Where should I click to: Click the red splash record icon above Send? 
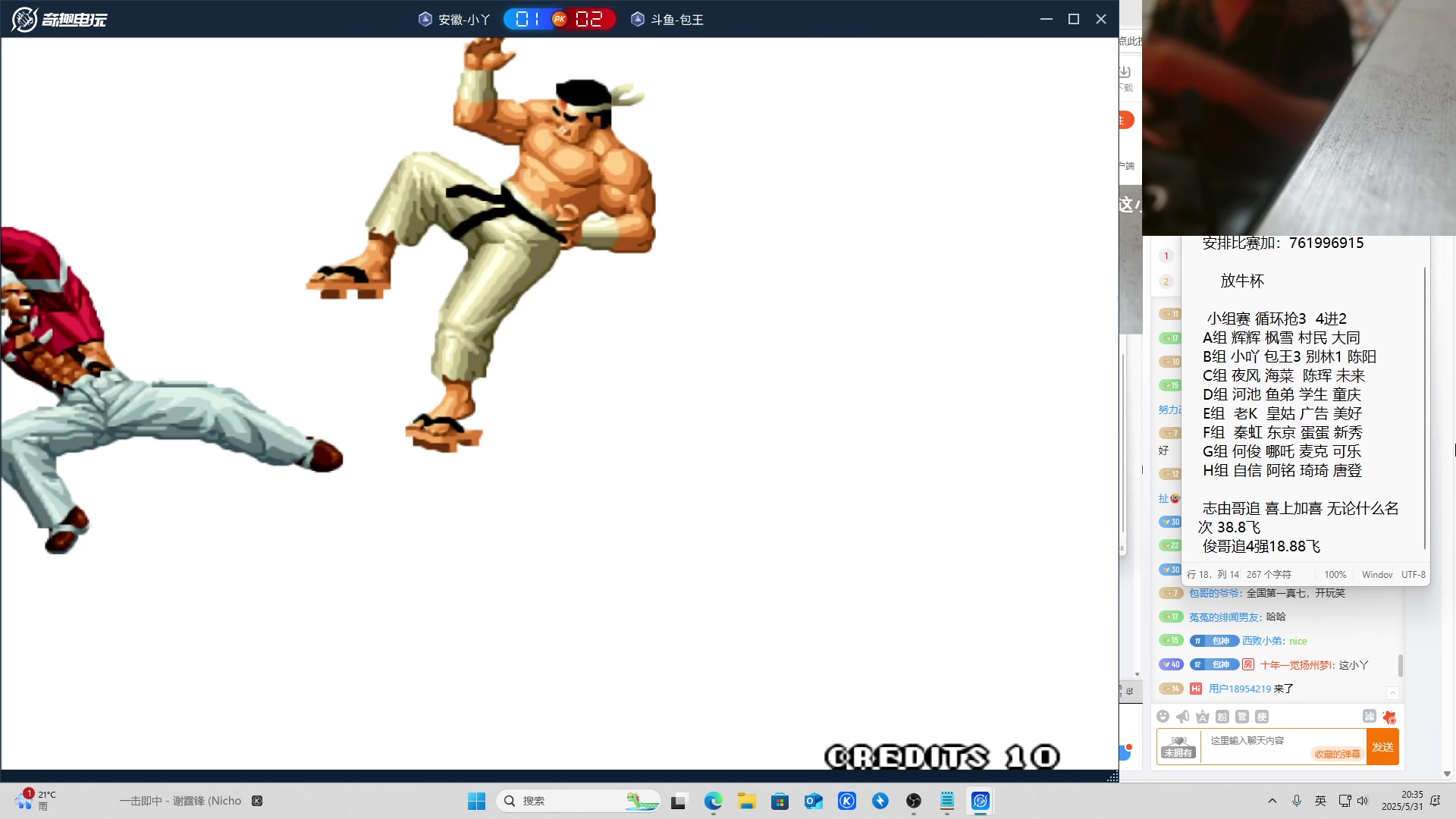[x=1389, y=717]
